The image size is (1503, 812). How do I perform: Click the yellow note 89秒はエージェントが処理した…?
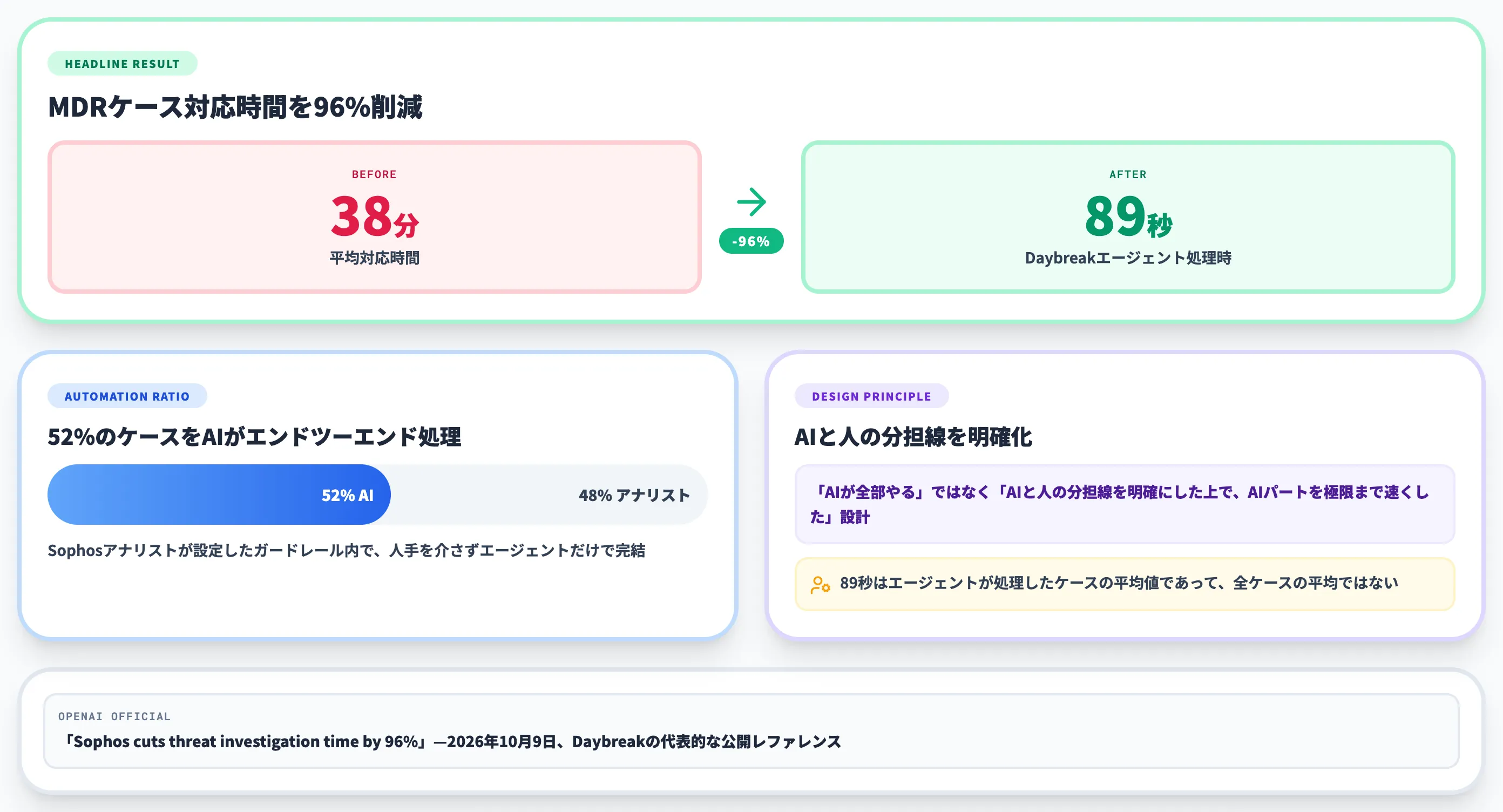pyautogui.click(x=1125, y=584)
